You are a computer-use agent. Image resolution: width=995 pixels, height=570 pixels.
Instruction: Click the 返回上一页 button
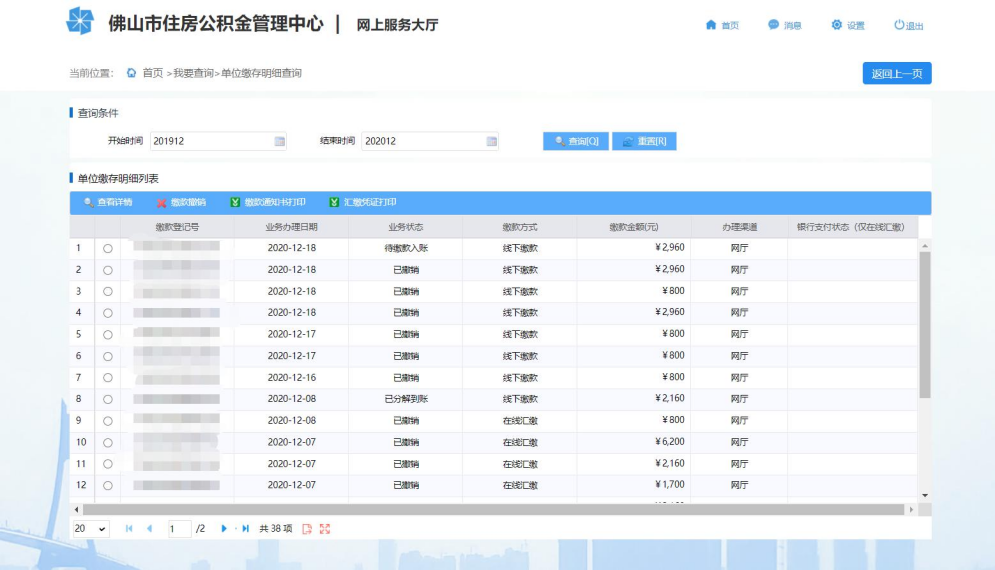[897, 74]
